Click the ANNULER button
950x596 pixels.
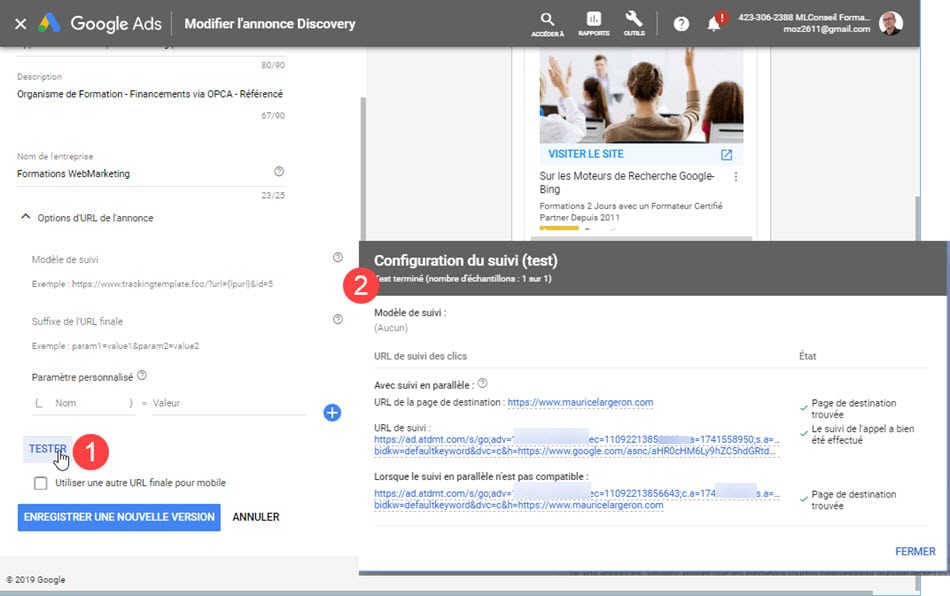tap(256, 517)
